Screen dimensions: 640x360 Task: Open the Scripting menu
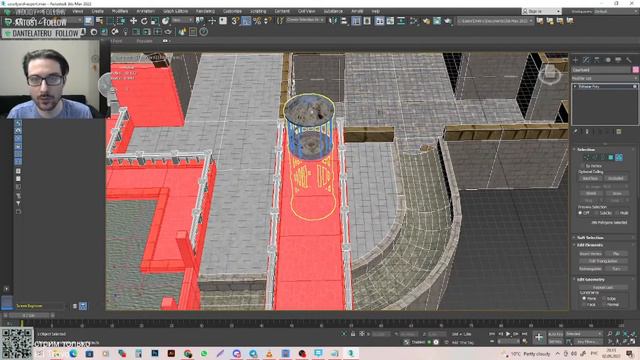tap(258, 11)
